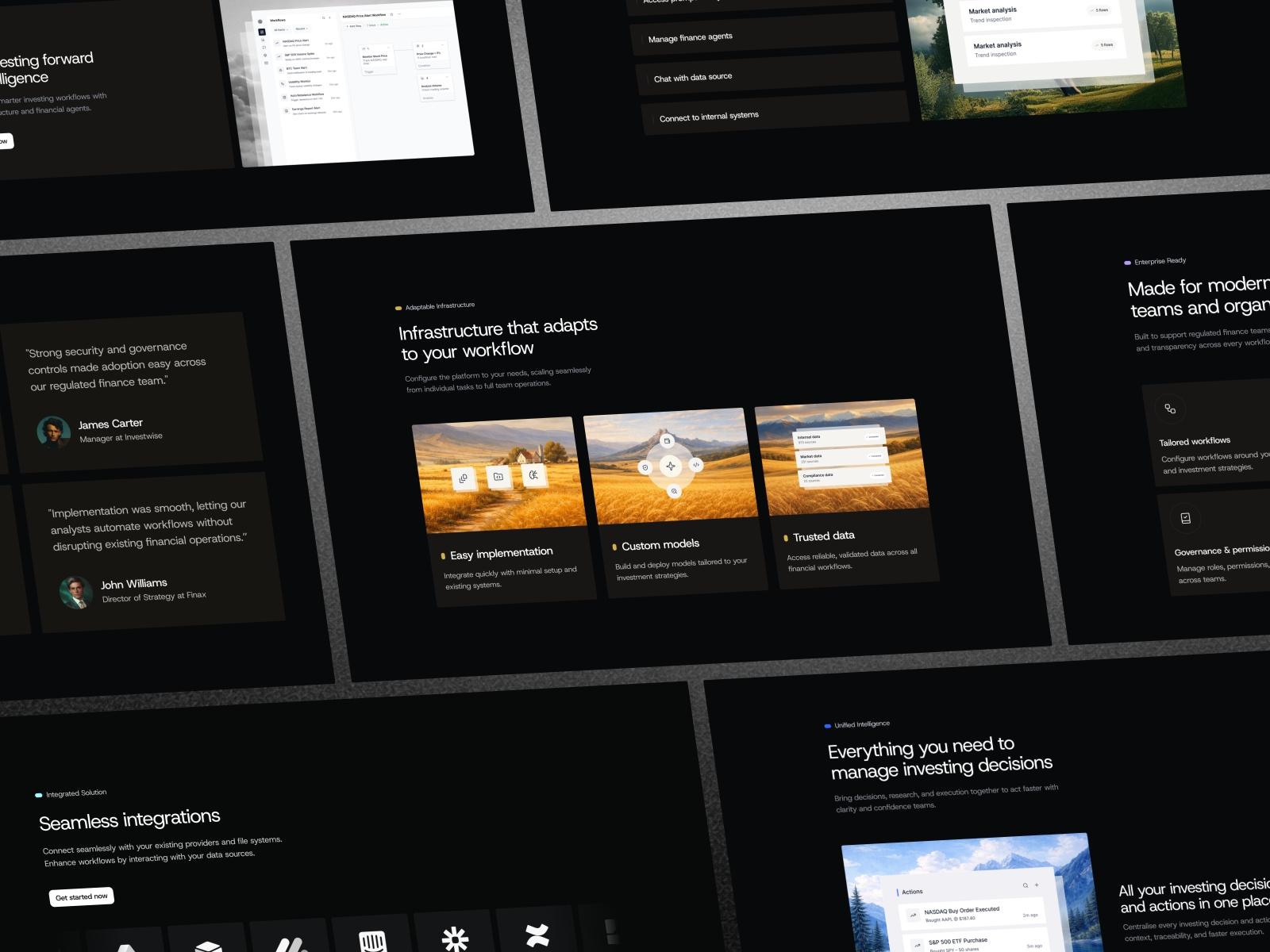The width and height of the screenshot is (1270, 952).
Task: Open the chat icon in the workflow sidebar
Action: (x=264, y=48)
